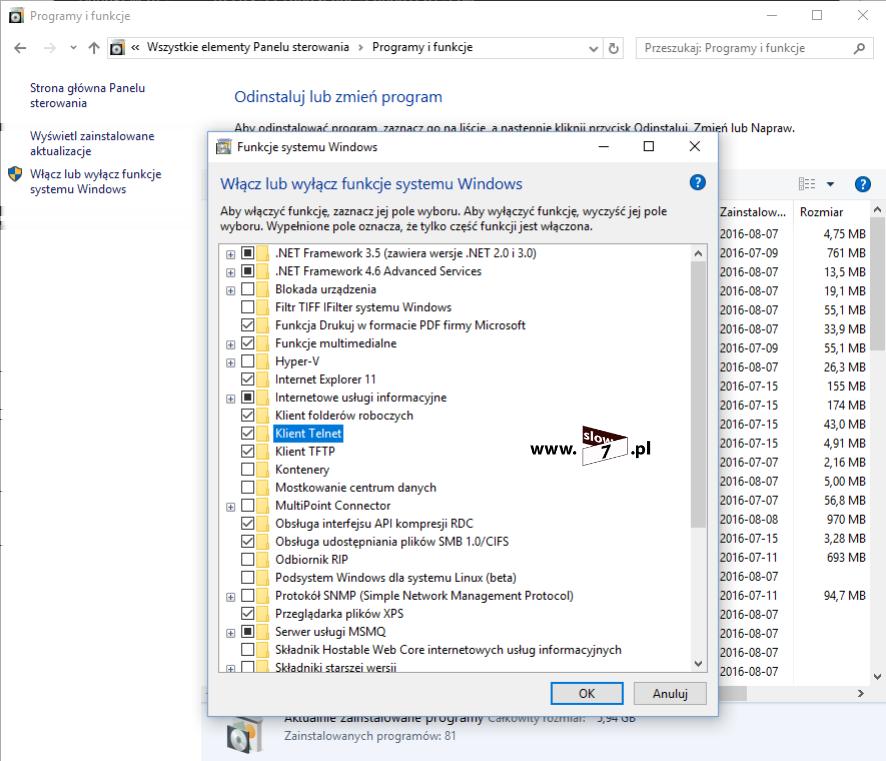The image size is (886, 761).
Task: Uncheck Klient Telnet checkbox
Action: pos(247,433)
